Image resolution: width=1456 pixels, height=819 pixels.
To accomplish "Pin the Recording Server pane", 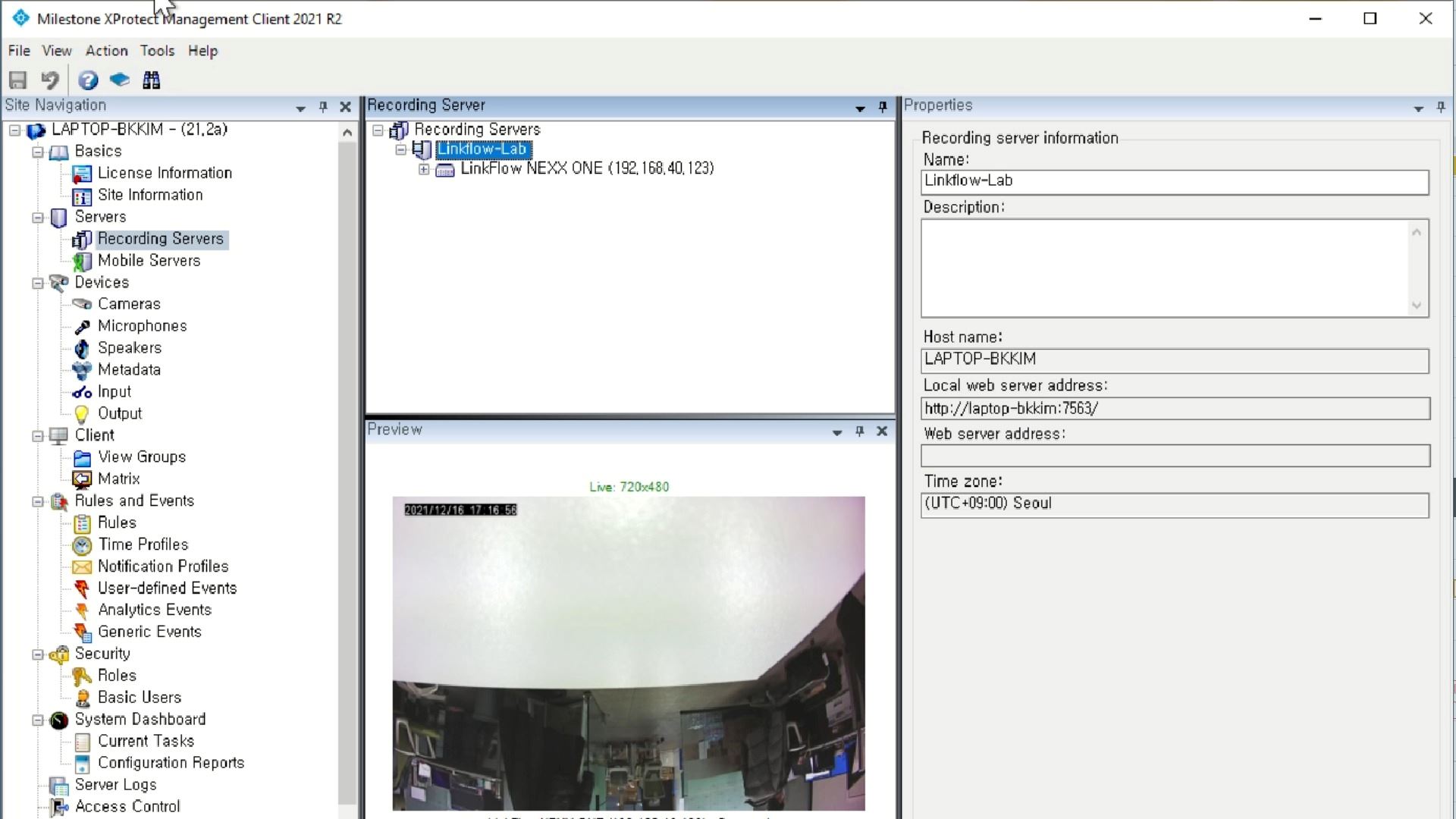I will (882, 107).
